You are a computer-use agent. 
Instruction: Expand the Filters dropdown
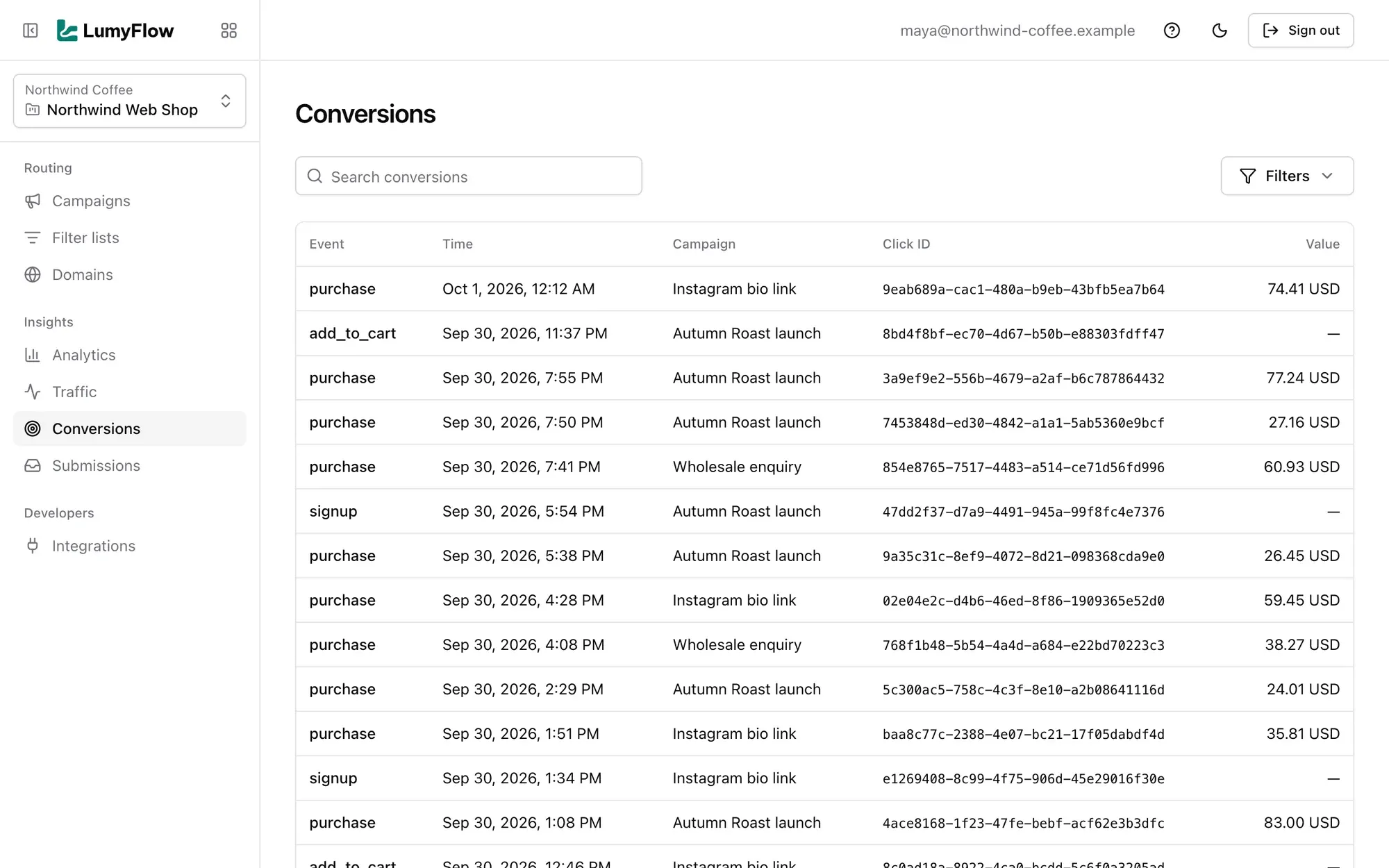[1287, 176]
